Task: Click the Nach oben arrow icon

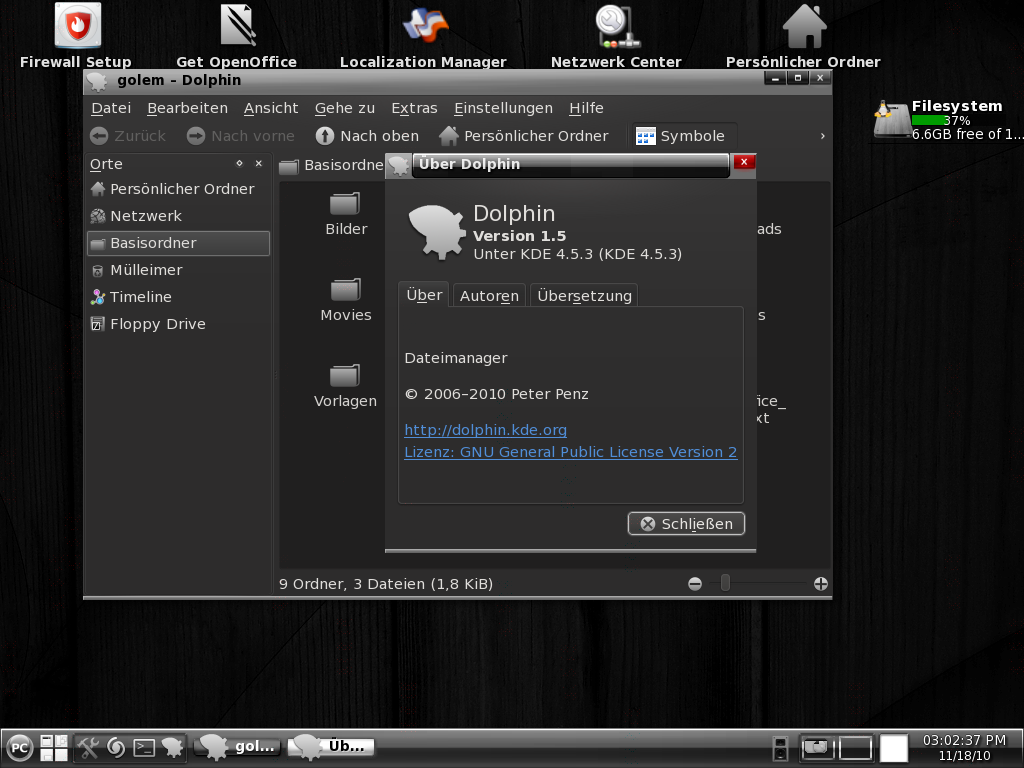Action: click(324, 135)
